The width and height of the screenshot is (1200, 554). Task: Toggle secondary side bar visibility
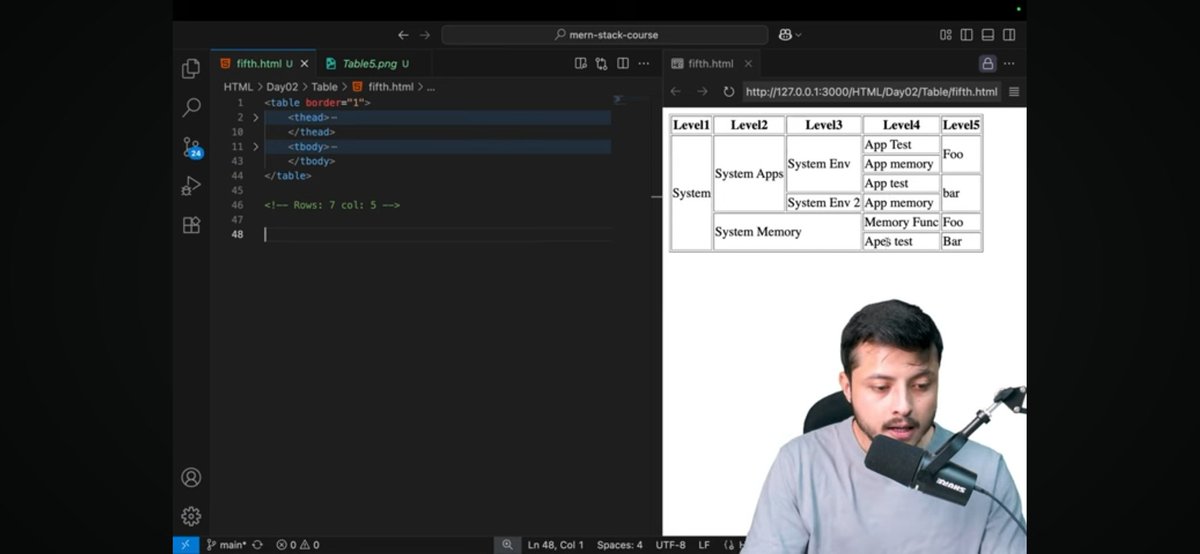point(1008,35)
